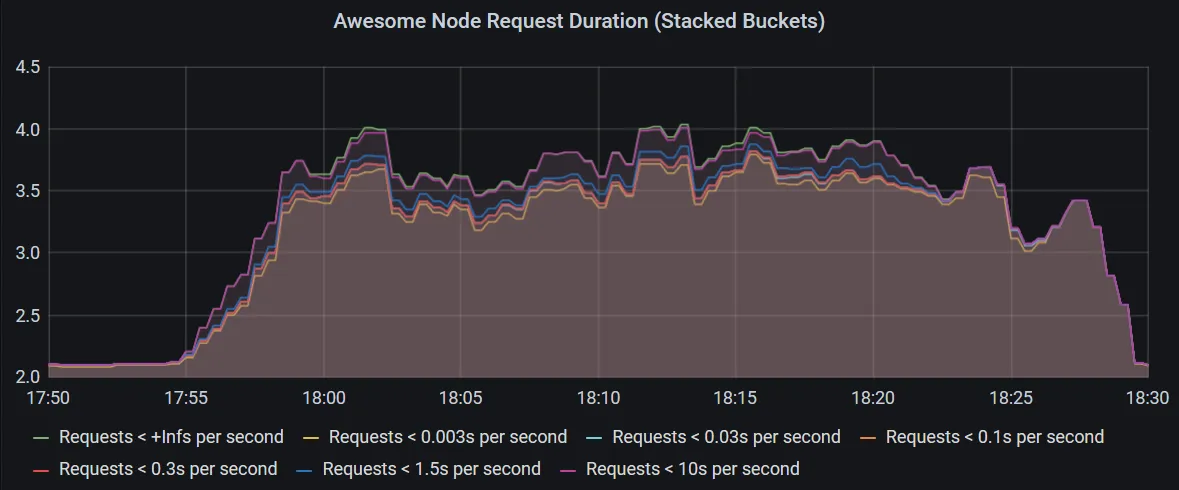Image resolution: width=1179 pixels, height=490 pixels.
Task: Open color picker for green +Infs series swatch
Action: coord(42,437)
